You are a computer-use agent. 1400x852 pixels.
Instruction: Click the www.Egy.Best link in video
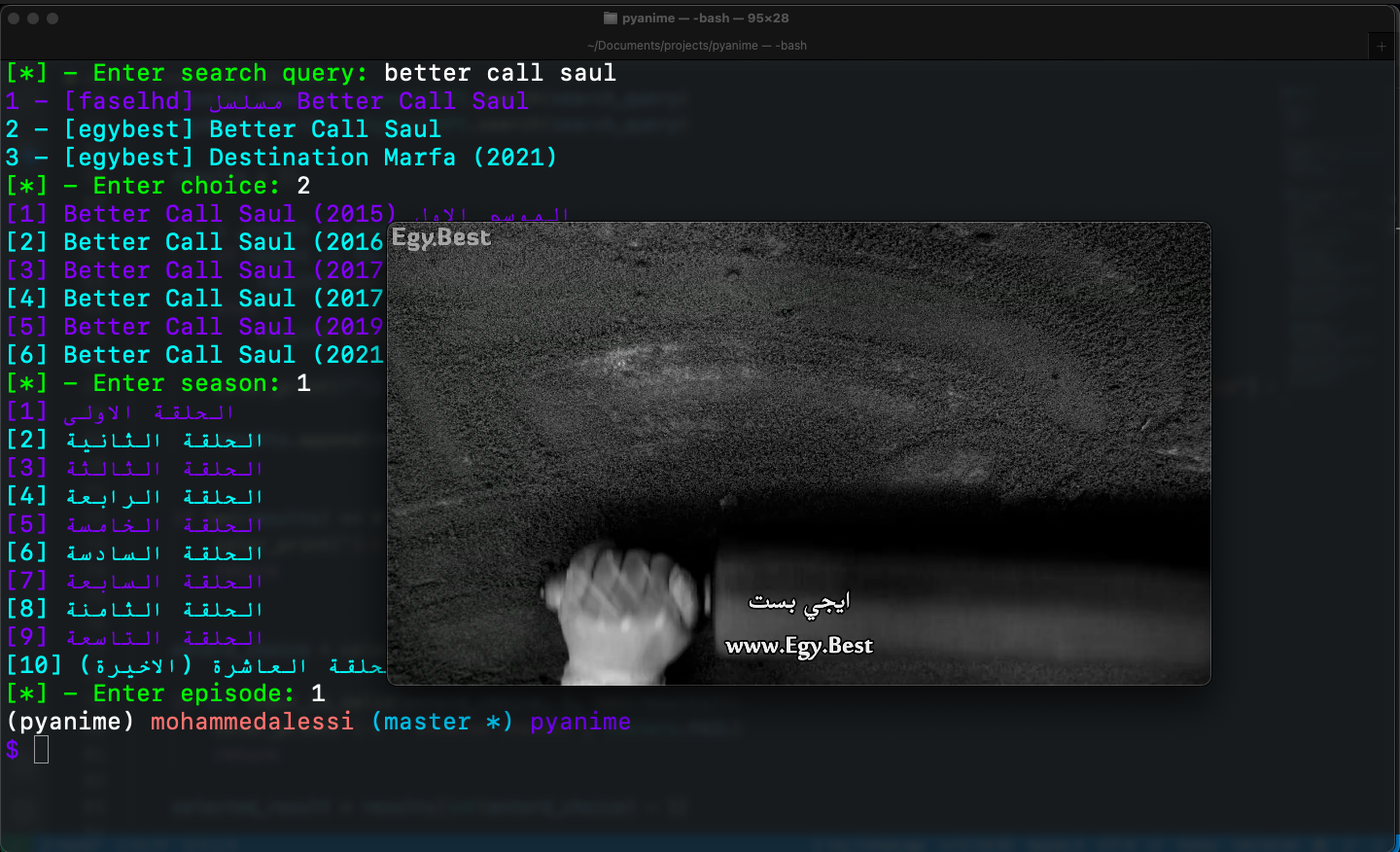799,646
